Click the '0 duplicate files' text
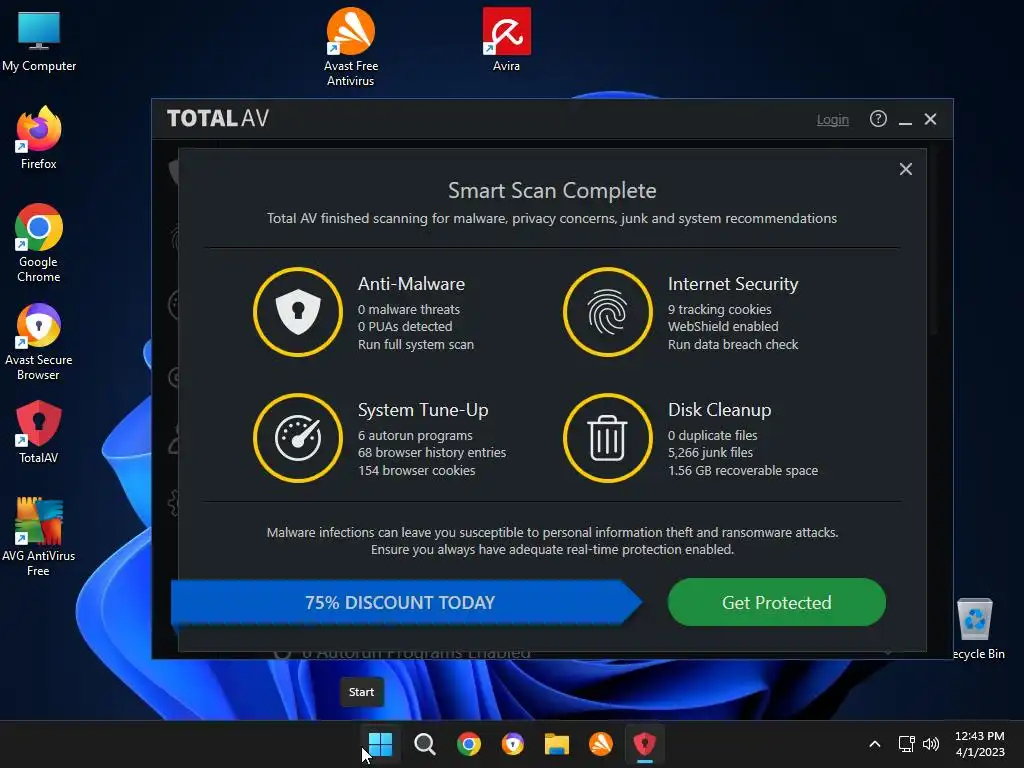1024x768 pixels. [712, 436]
